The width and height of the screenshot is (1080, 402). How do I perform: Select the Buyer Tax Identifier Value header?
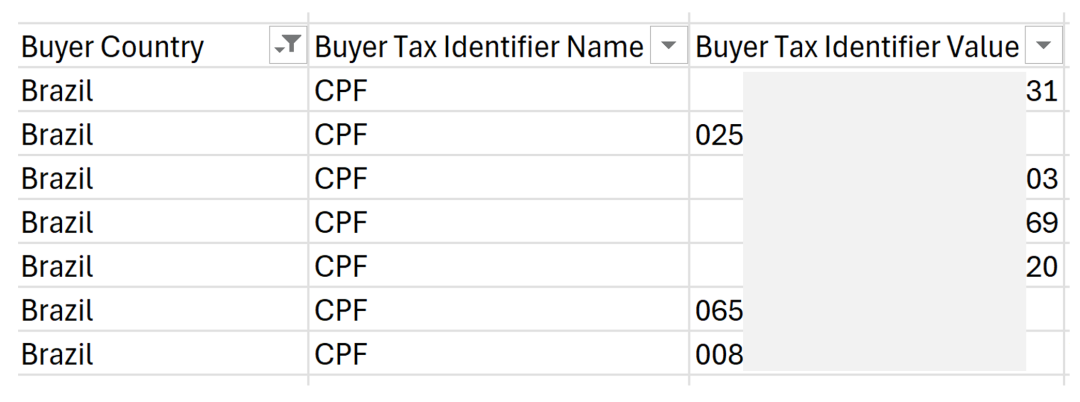(x=877, y=47)
